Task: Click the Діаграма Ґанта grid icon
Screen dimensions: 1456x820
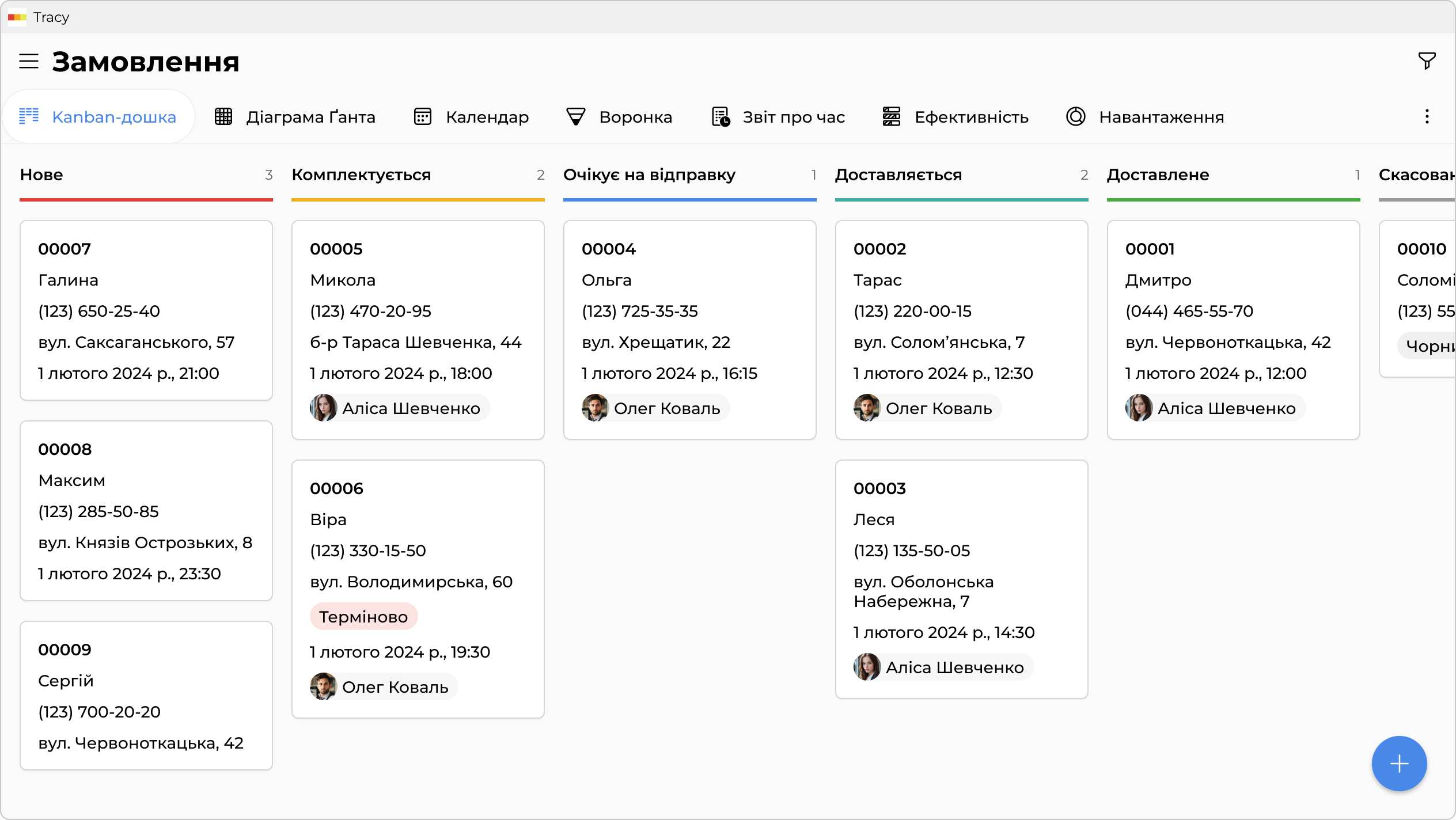Action: (223, 117)
